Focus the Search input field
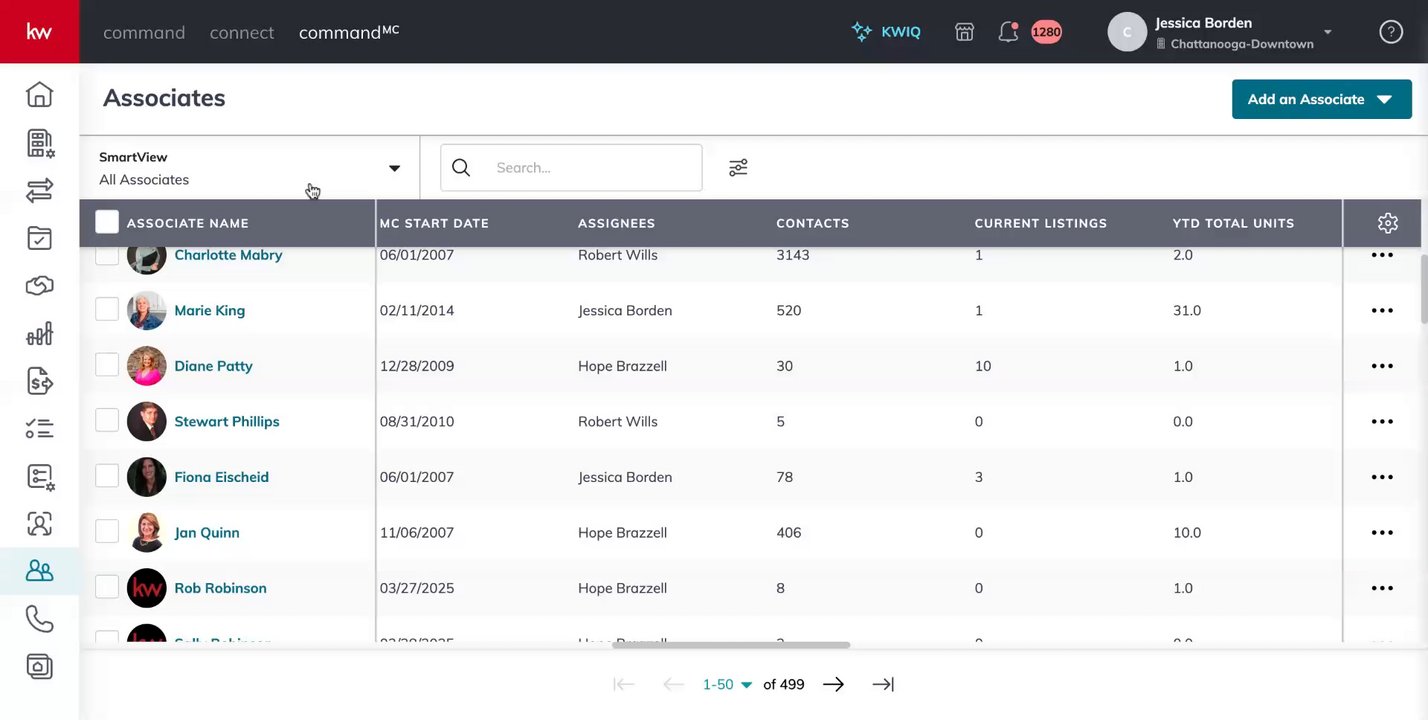This screenshot has width=1428, height=720. coord(571,168)
